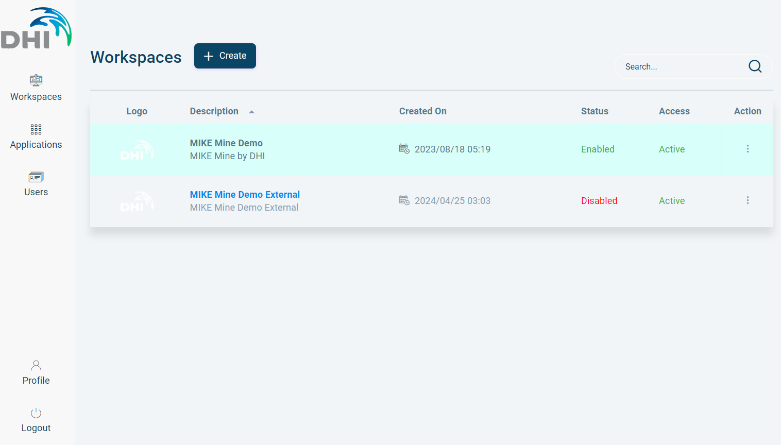This screenshot has width=781, height=445.
Task: Click the Disabled status of MIKE Mine Demo External
Action: (x=599, y=200)
